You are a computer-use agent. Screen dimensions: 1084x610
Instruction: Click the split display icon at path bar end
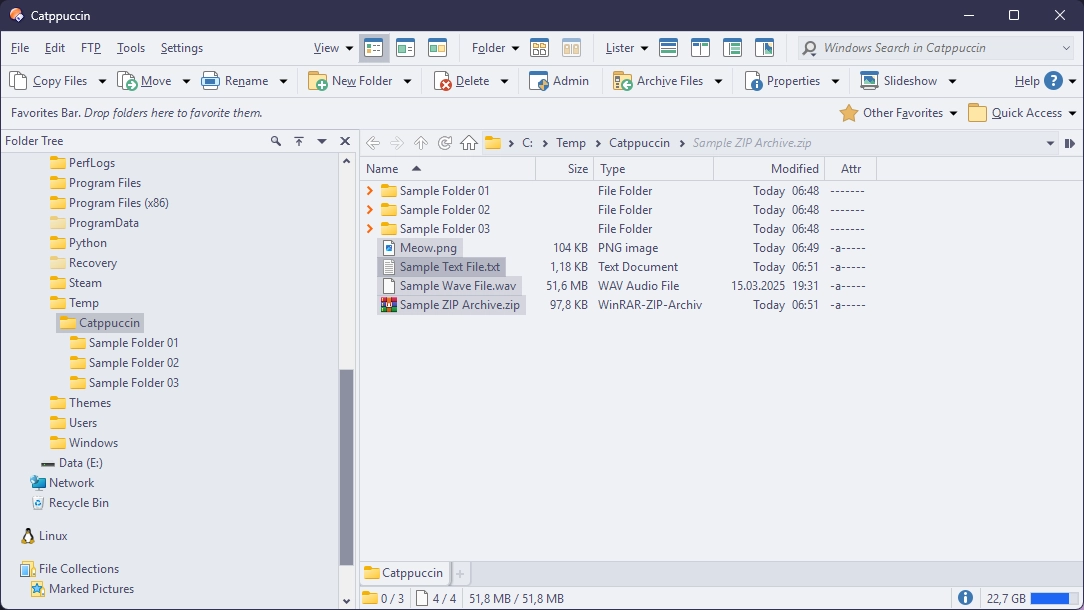[x=1069, y=143]
